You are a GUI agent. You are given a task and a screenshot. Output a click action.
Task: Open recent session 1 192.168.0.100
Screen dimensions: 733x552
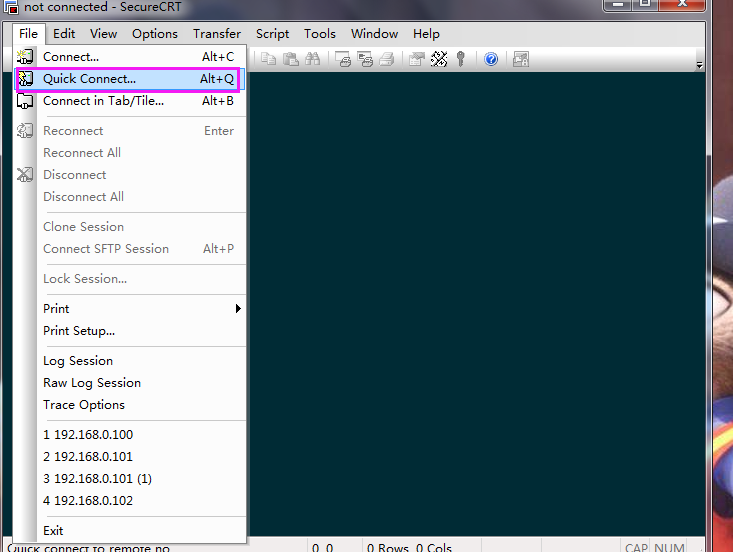pyautogui.click(x=129, y=435)
